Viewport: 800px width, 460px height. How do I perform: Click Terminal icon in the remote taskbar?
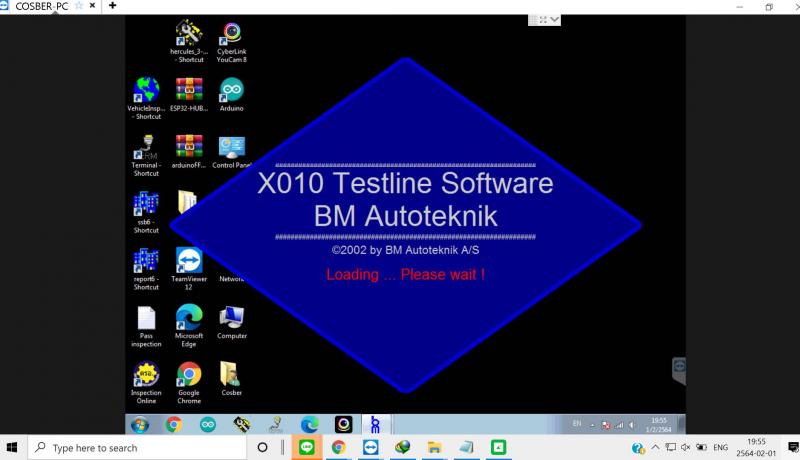(276, 424)
